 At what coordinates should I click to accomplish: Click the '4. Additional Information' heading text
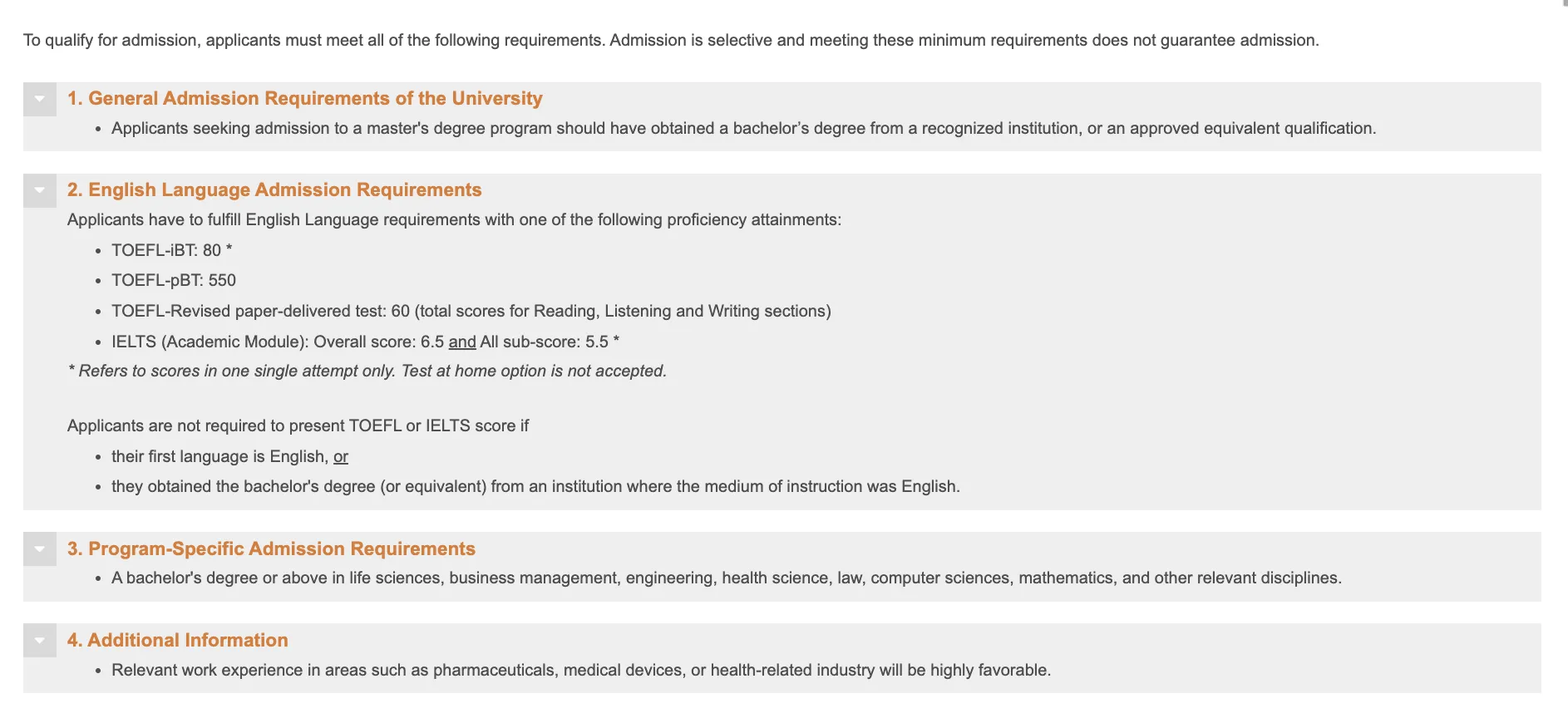coord(178,640)
